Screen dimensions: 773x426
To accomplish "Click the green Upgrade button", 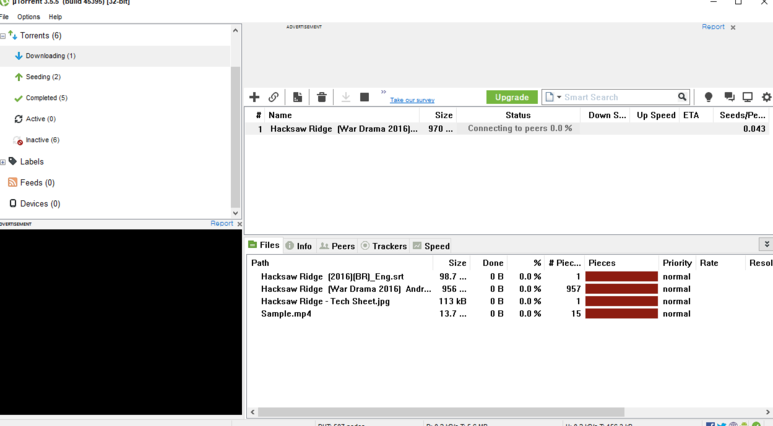I will [512, 97].
